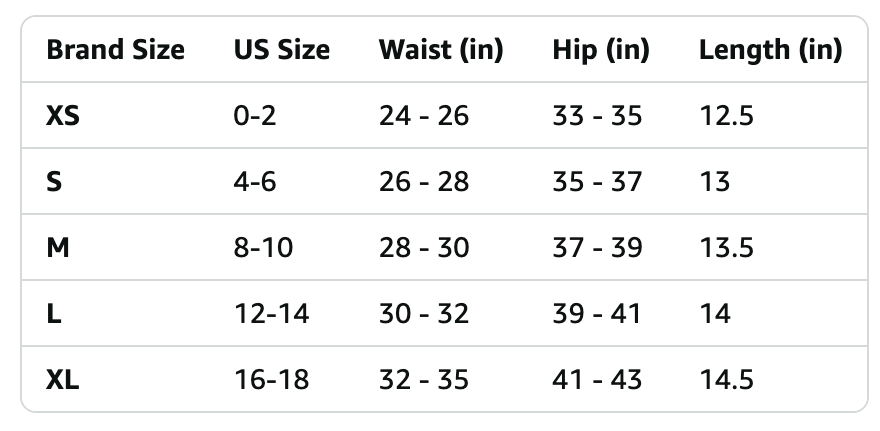This screenshot has width=880, height=431.
Task: Select the XS brand size cell
Action: click(x=63, y=116)
